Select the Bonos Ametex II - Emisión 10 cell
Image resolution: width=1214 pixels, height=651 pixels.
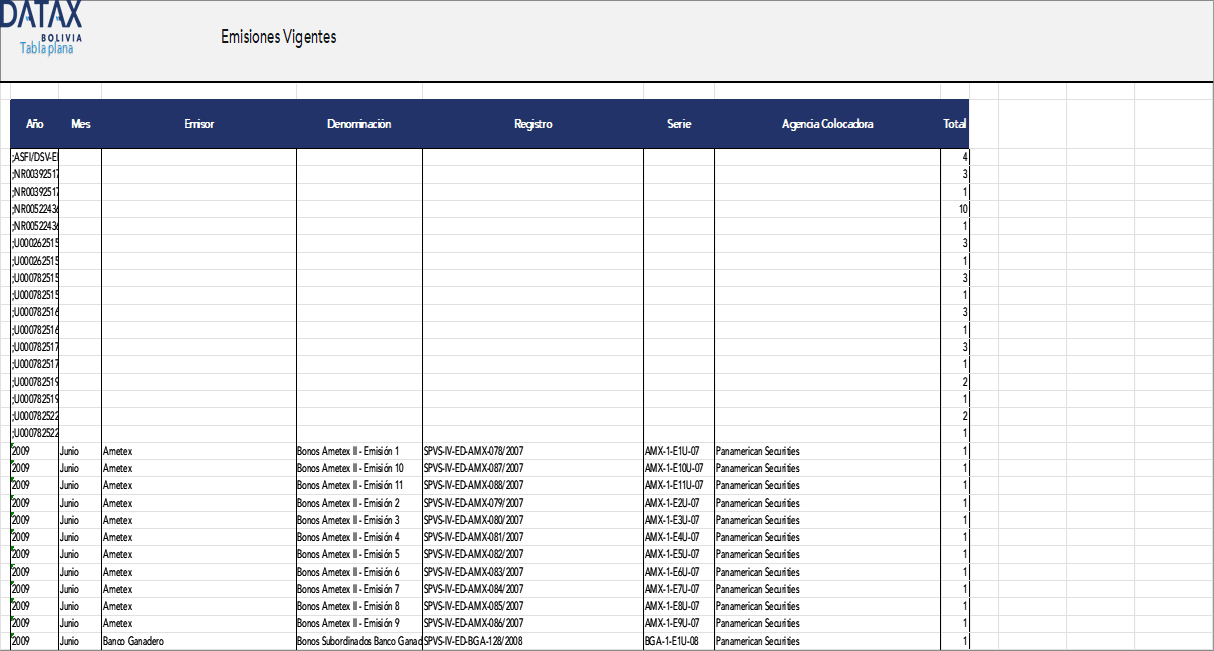(x=359, y=468)
